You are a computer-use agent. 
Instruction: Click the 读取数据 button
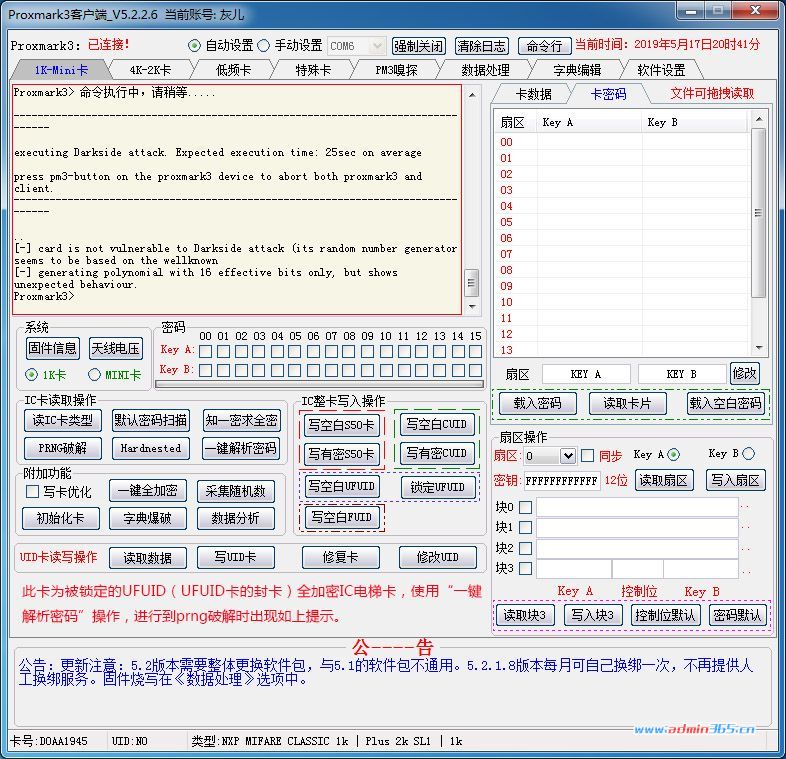[x=148, y=558]
